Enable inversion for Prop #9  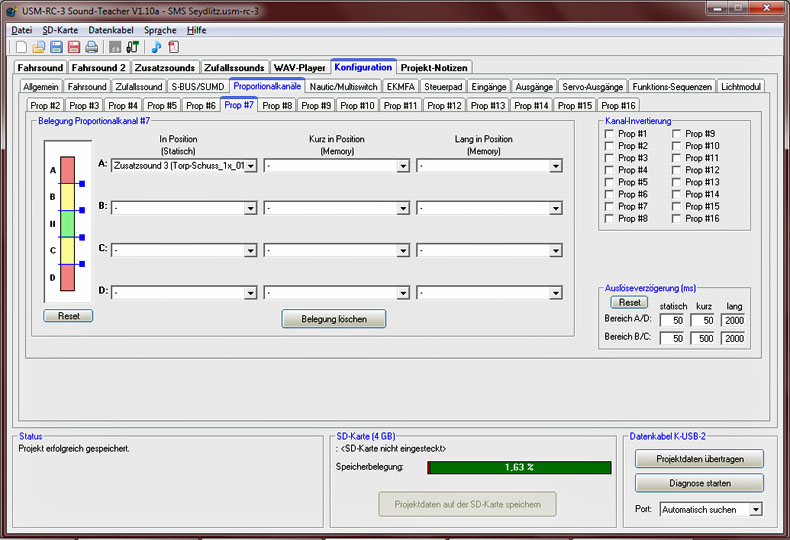tap(676, 133)
